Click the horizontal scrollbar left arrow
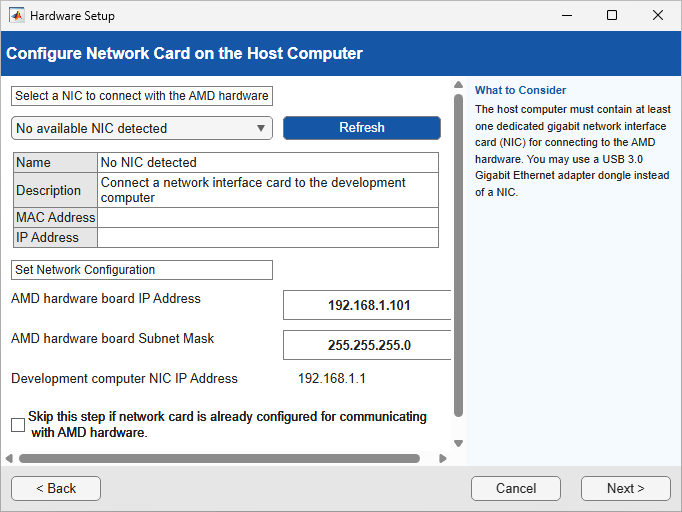Screen dimensions: 682x512 (9, 458)
